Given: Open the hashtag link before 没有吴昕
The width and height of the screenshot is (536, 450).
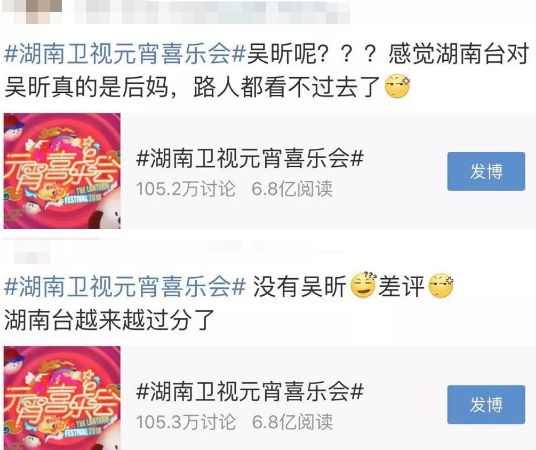Looking at the screenshot, I should (125, 286).
